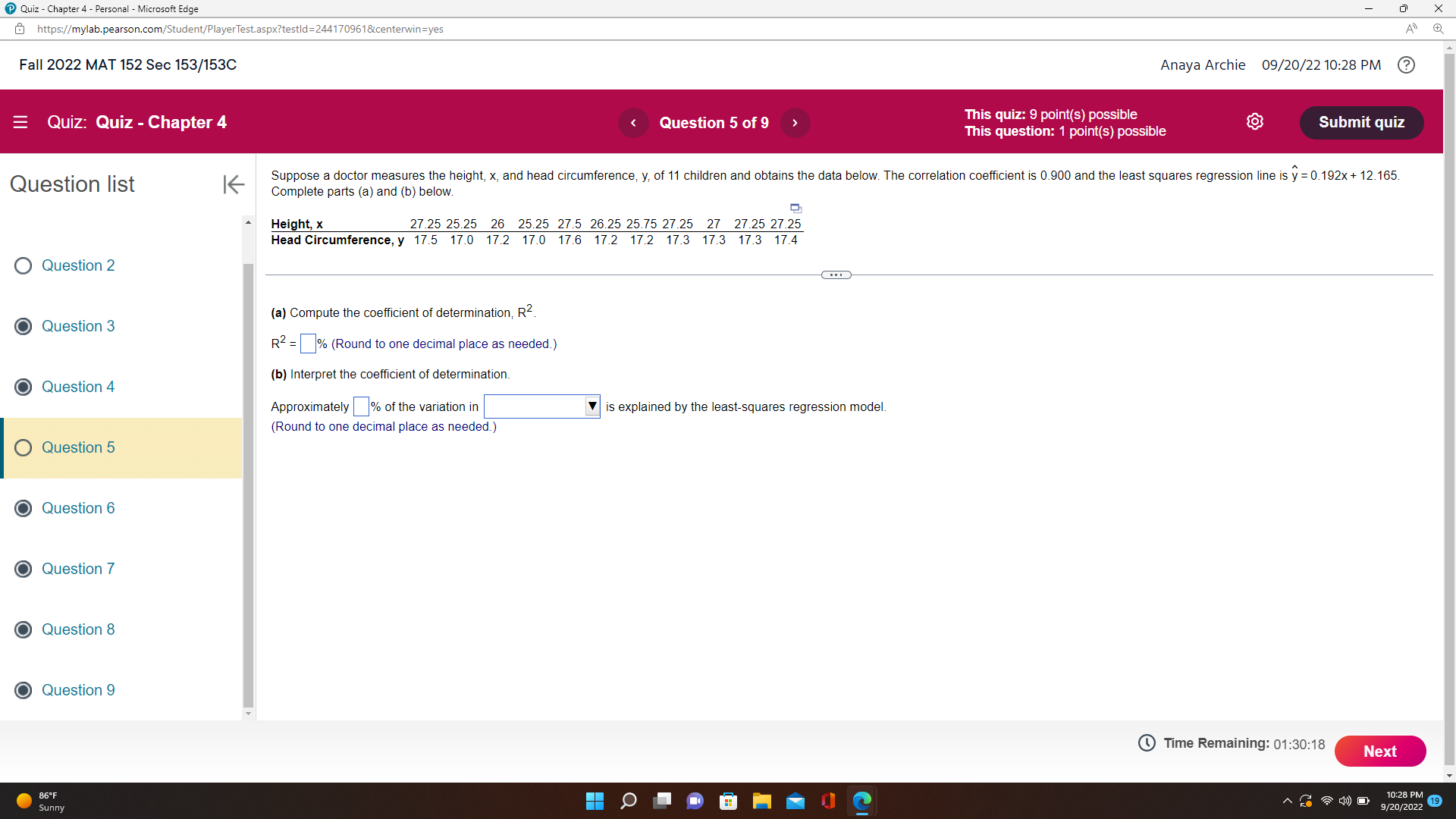This screenshot has height=819, width=1456.
Task: Expand the ellipsis divider handle
Action: (835, 275)
